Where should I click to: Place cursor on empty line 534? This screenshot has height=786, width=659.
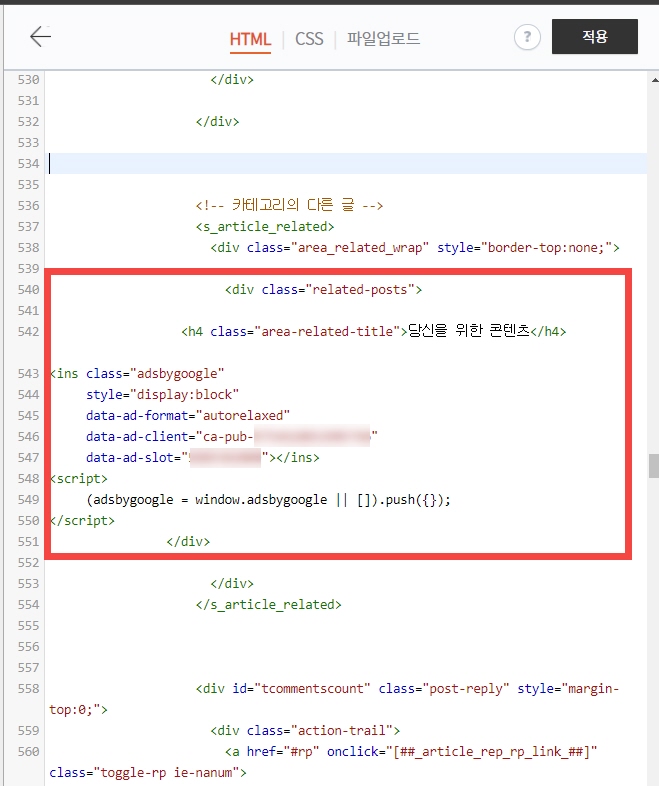(348, 163)
